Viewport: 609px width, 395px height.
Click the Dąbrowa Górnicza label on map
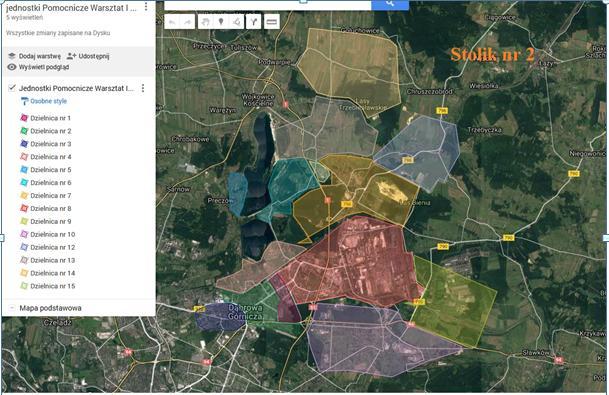tap(245, 312)
